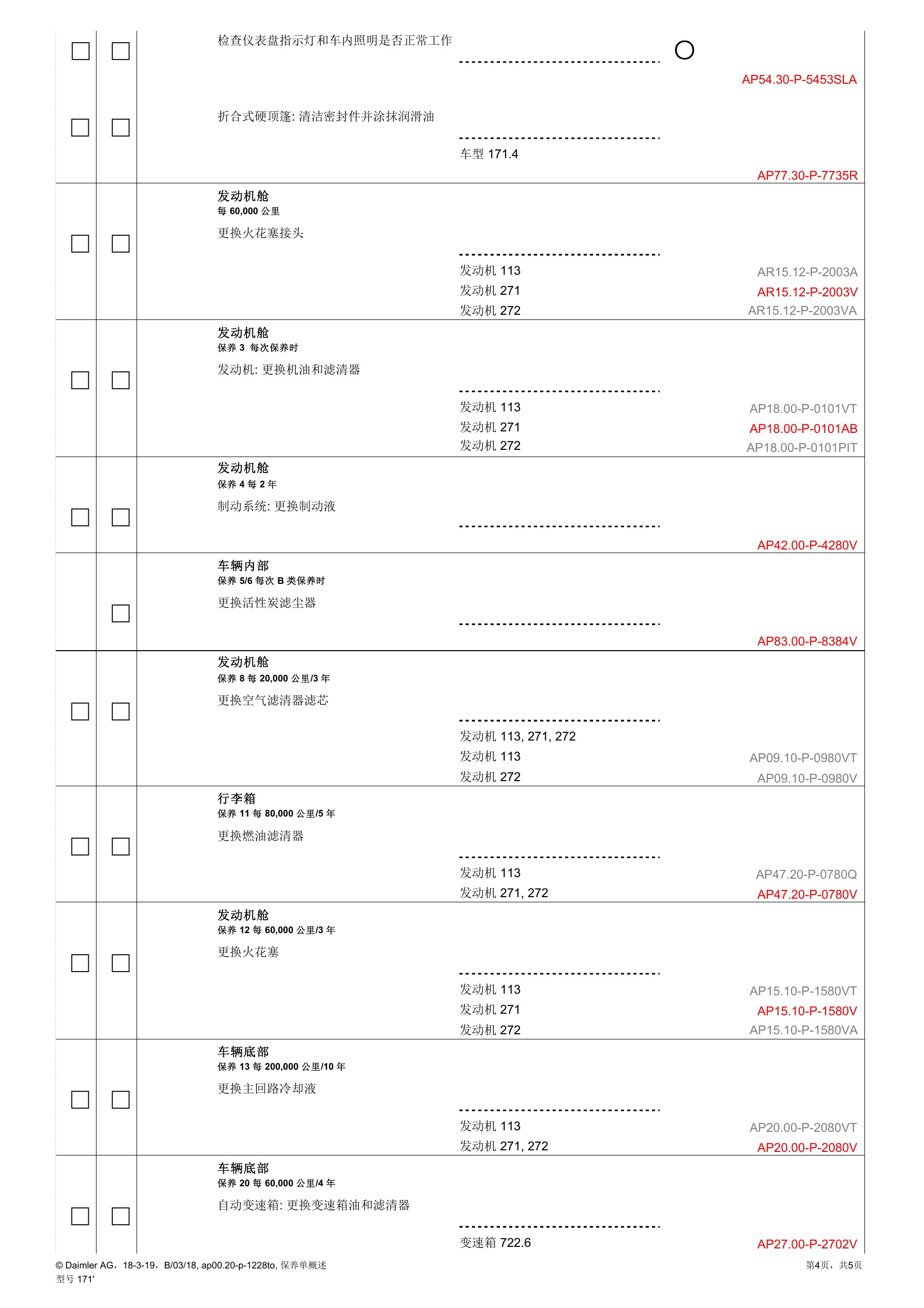Image resolution: width=924 pixels, height=1308 pixels.
Task: Follow link AP18.00-P-0101AB
Action: tap(803, 428)
